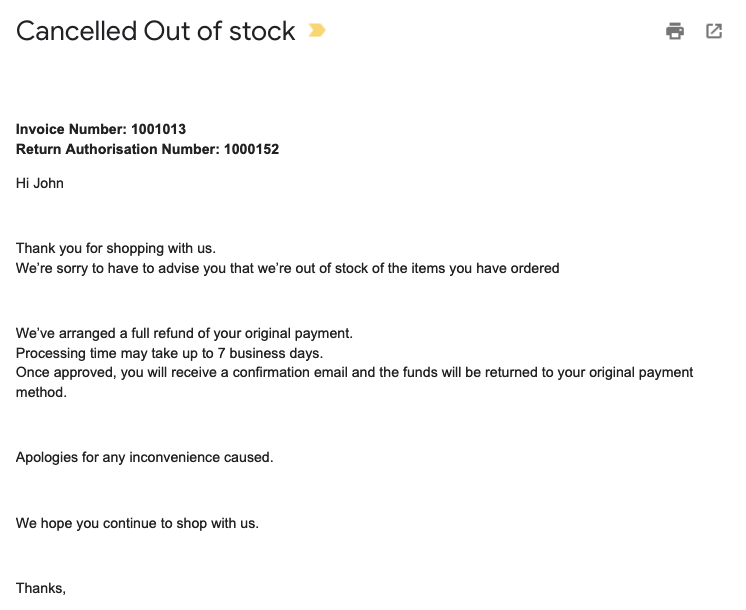Screen dimensions: 746x610
Task: Click 'Thank you for shopping with us.'
Action: pyautogui.click(x=116, y=248)
